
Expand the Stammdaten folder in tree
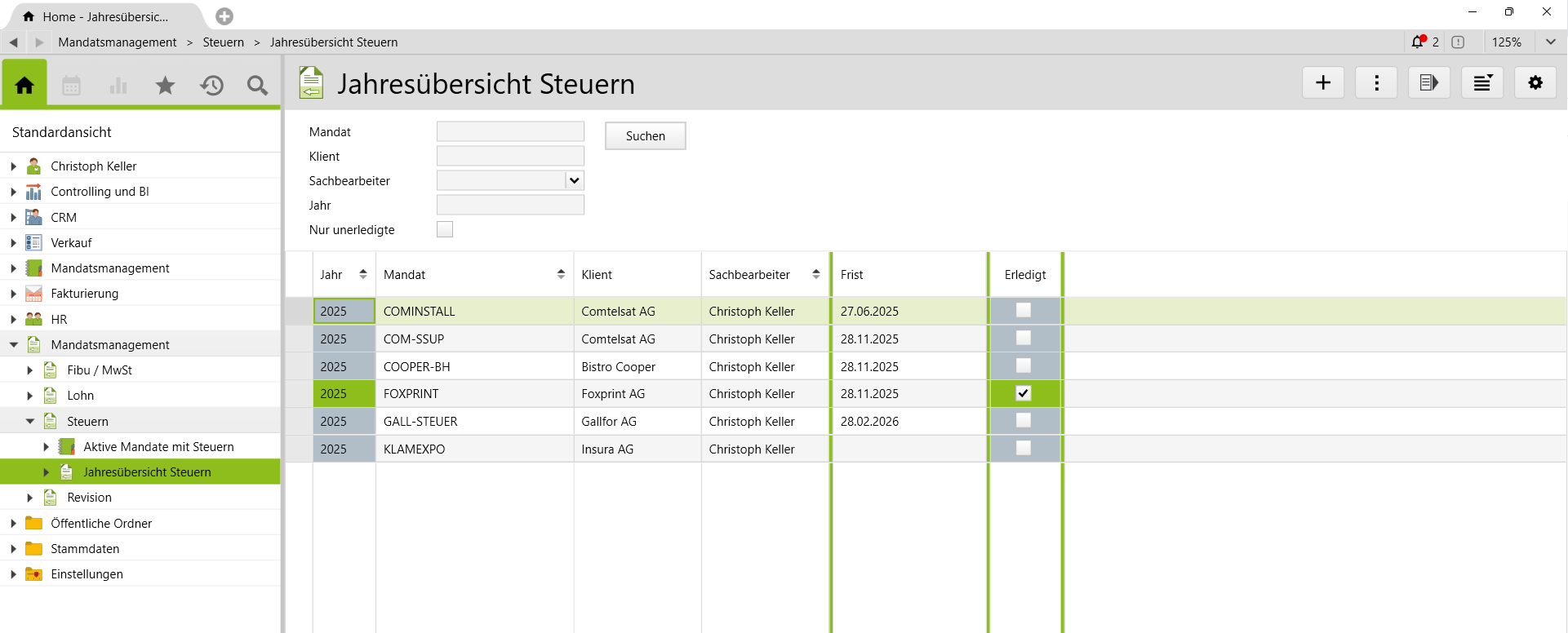[x=13, y=549]
